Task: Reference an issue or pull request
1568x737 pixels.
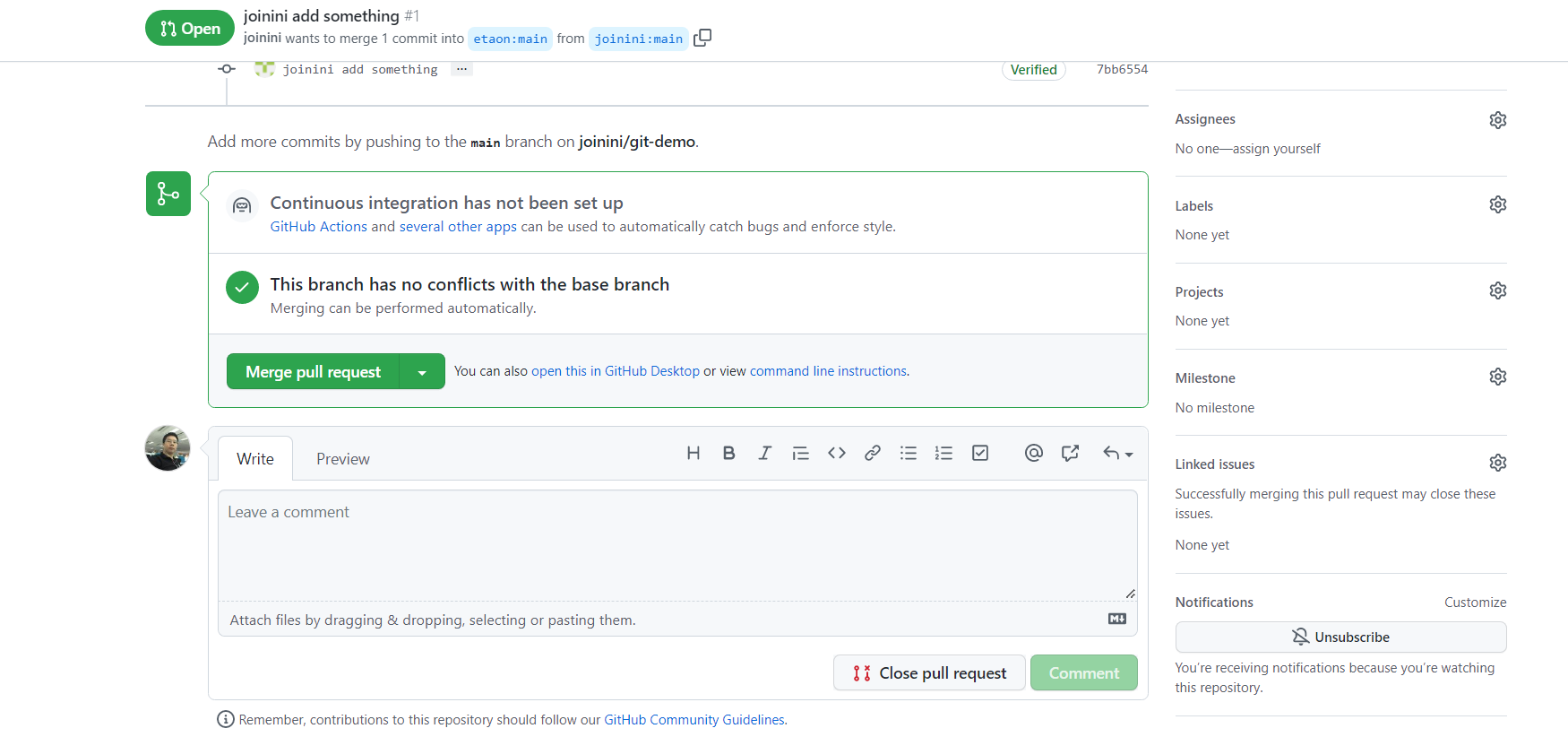Action: [x=1070, y=454]
